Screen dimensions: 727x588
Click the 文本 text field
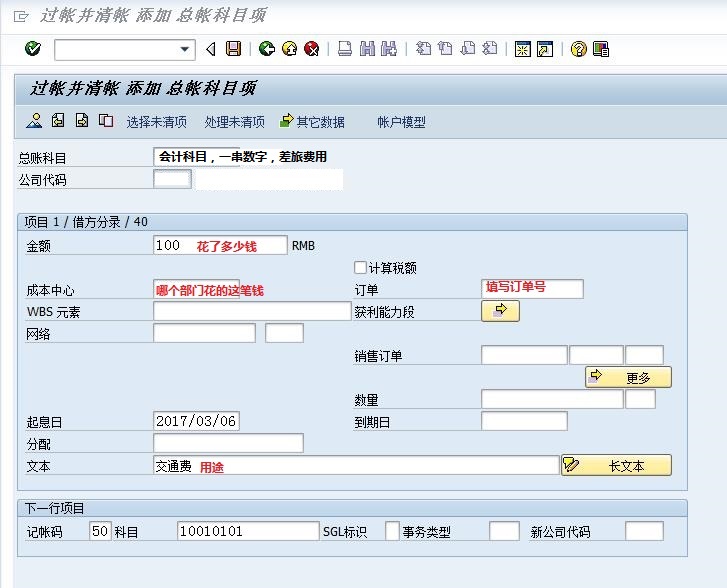coord(356,465)
